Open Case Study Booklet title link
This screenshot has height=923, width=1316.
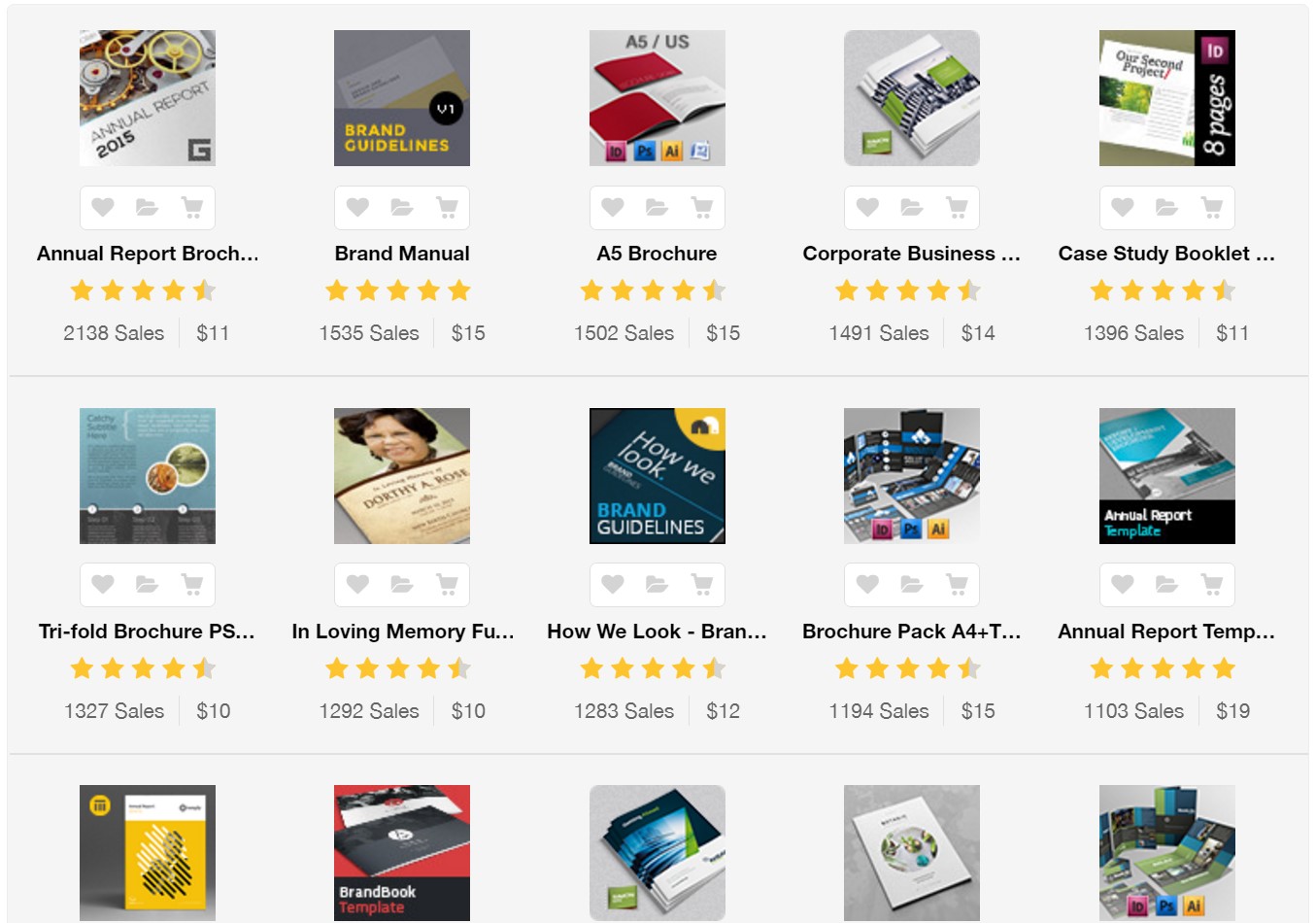pos(1166,254)
